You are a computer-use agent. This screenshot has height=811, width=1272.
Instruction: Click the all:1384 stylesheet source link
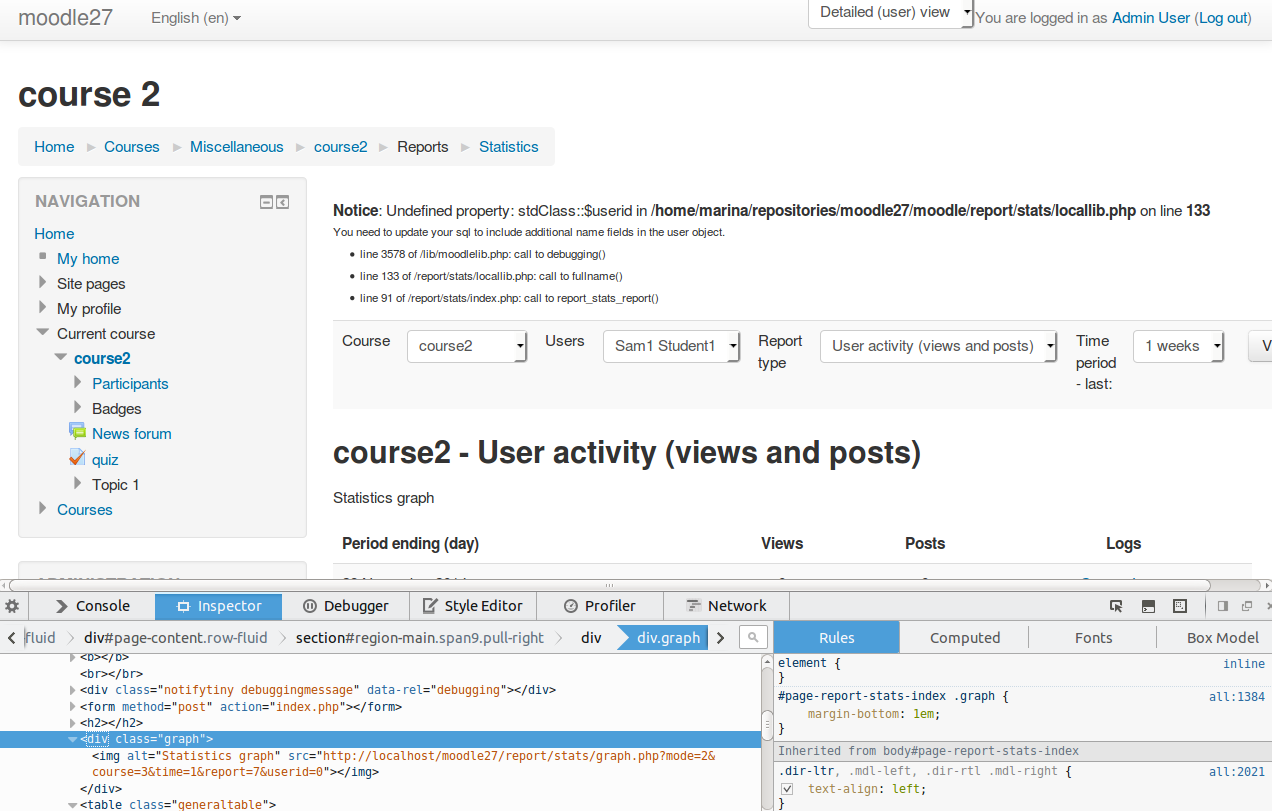click(1237, 696)
